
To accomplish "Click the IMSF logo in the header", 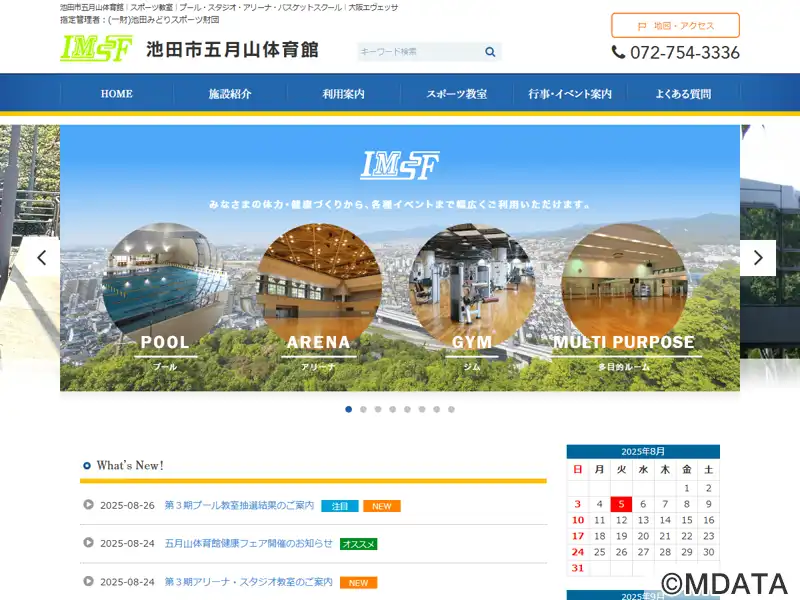I will [96, 48].
